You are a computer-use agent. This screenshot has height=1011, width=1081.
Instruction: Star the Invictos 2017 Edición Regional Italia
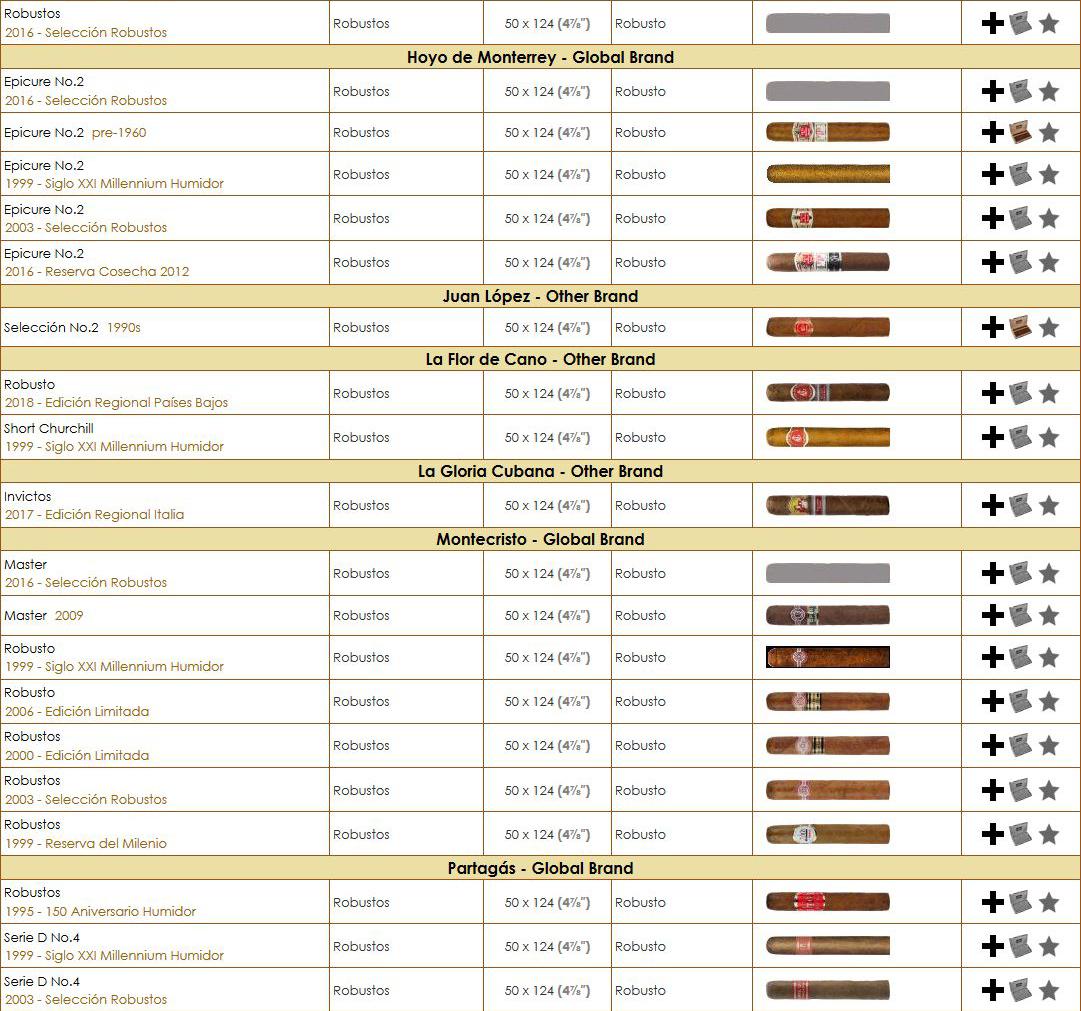pyautogui.click(x=1049, y=506)
